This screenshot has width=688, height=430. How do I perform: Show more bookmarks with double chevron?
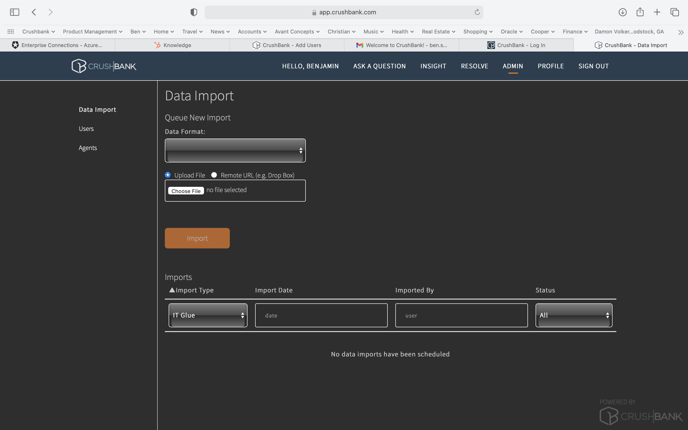[681, 32]
